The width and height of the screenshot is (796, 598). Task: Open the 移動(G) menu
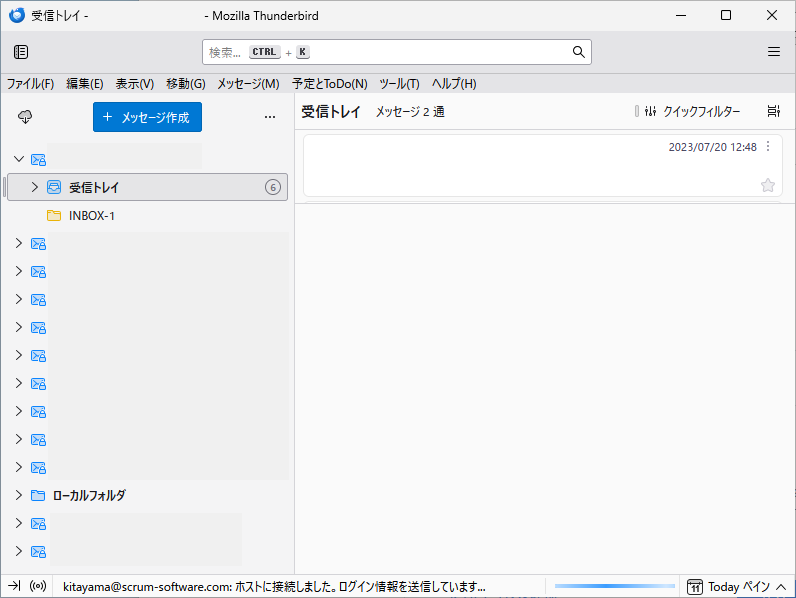(x=185, y=84)
